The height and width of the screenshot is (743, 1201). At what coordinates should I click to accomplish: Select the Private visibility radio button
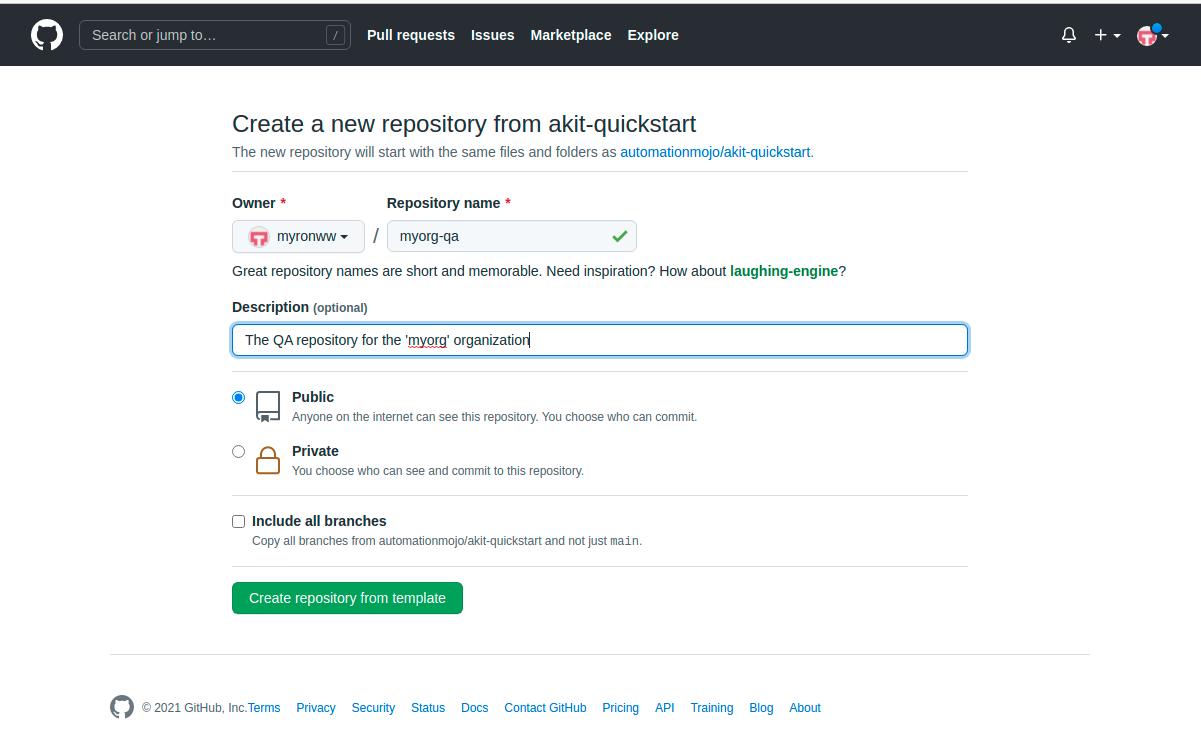click(238, 451)
